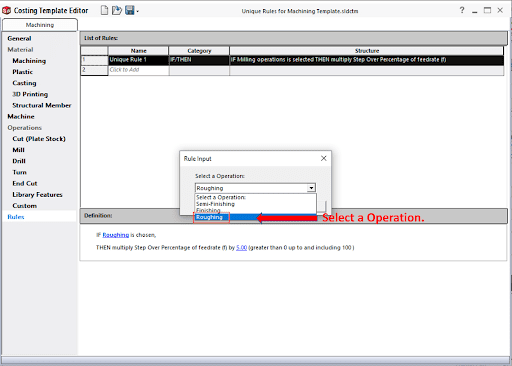Open the Rules section in sidebar

[x=16, y=217]
